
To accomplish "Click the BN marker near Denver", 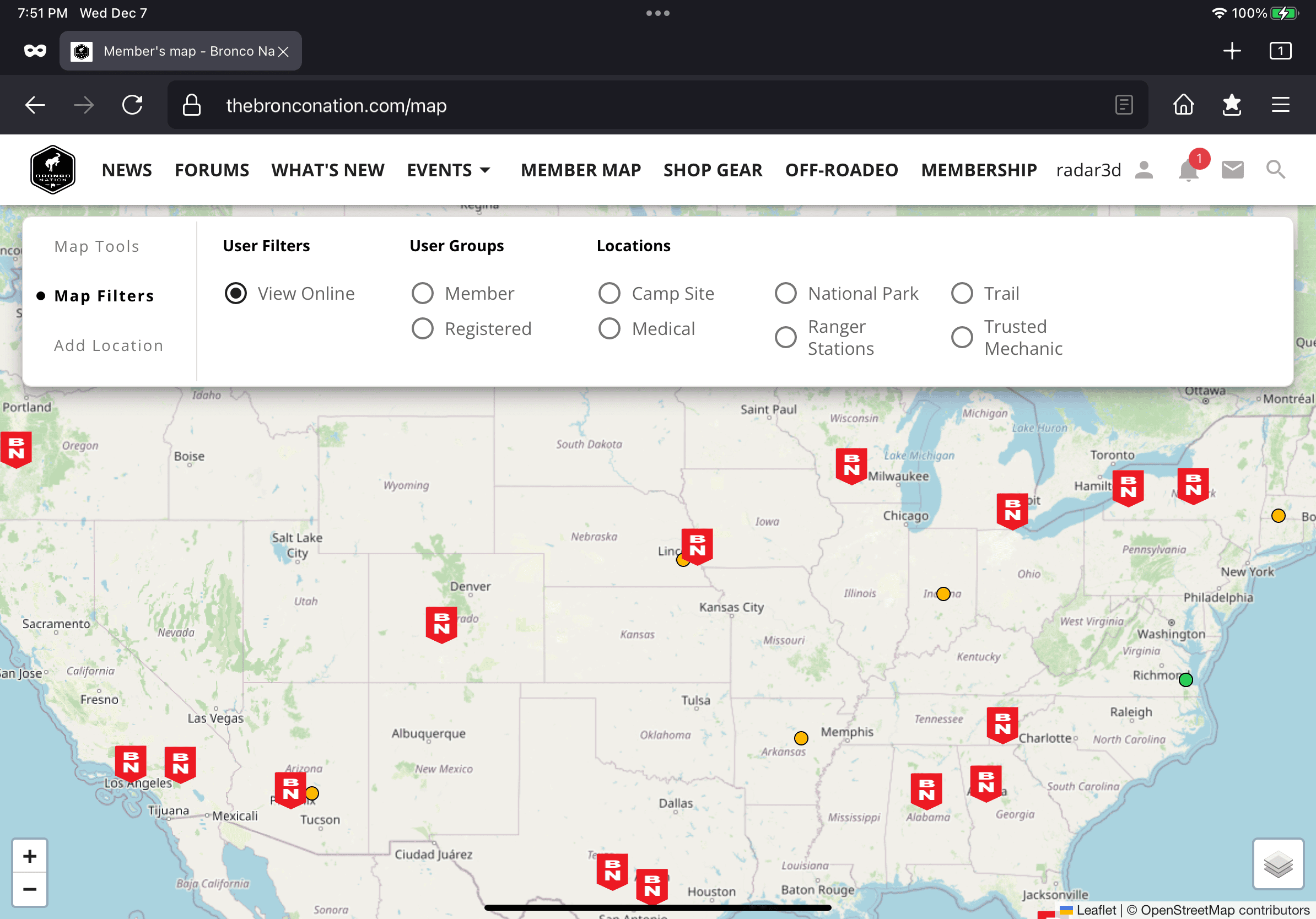I will tap(441, 624).
